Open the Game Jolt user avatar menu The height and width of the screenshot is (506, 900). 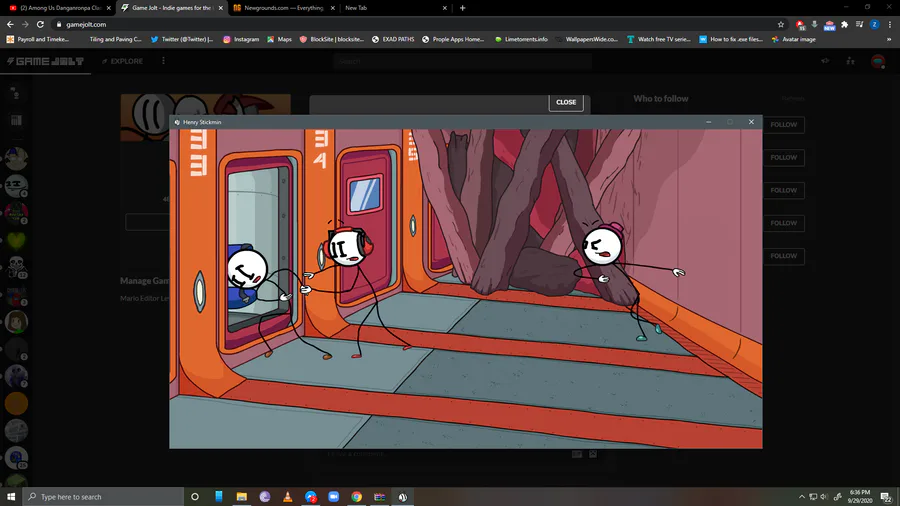pyautogui.click(x=878, y=61)
